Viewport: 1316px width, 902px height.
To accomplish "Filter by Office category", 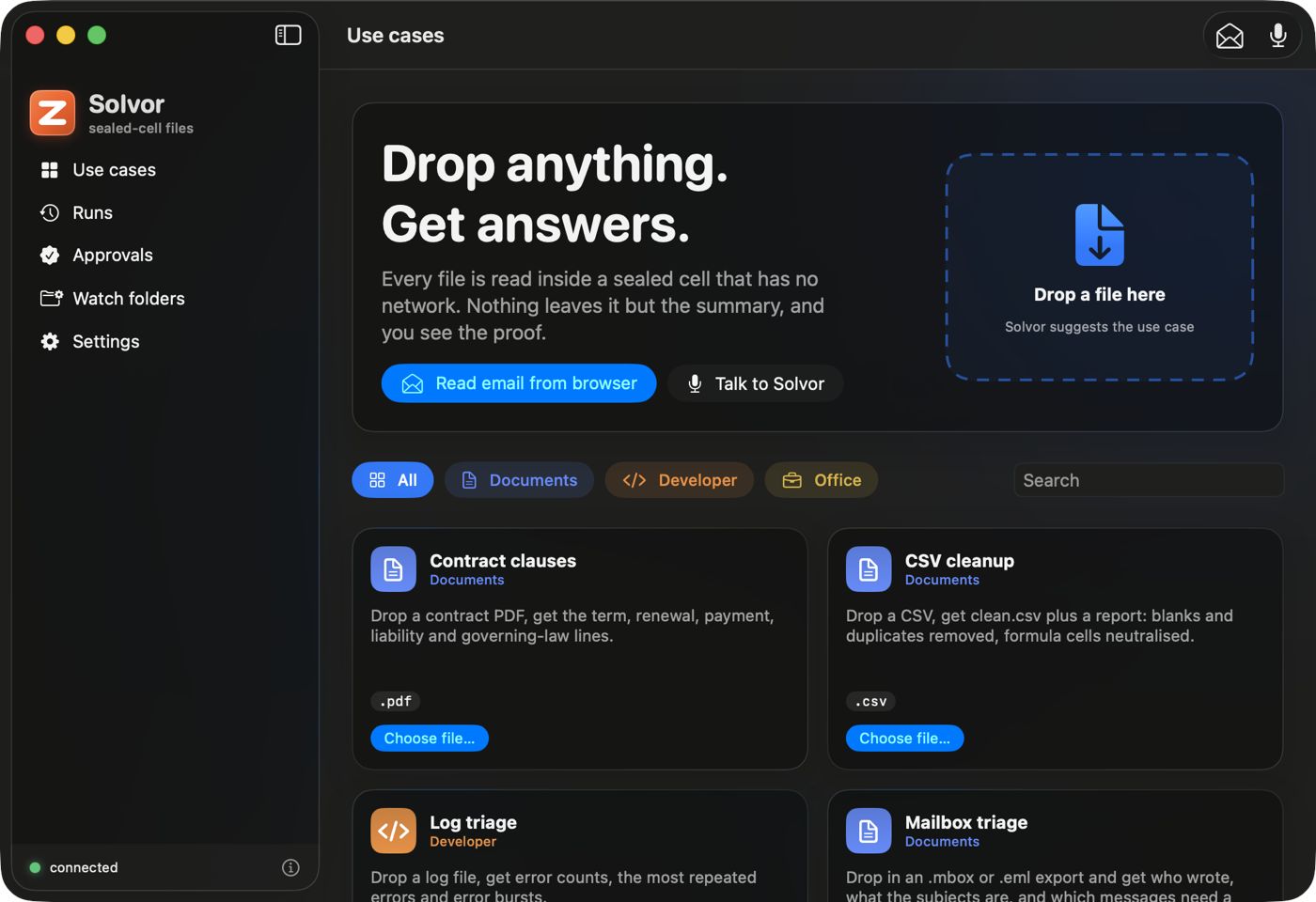I will click(x=822, y=480).
